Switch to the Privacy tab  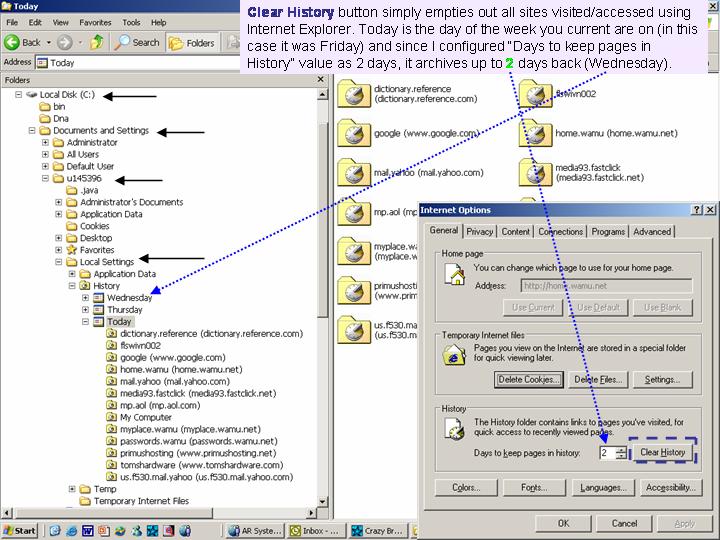tap(479, 231)
